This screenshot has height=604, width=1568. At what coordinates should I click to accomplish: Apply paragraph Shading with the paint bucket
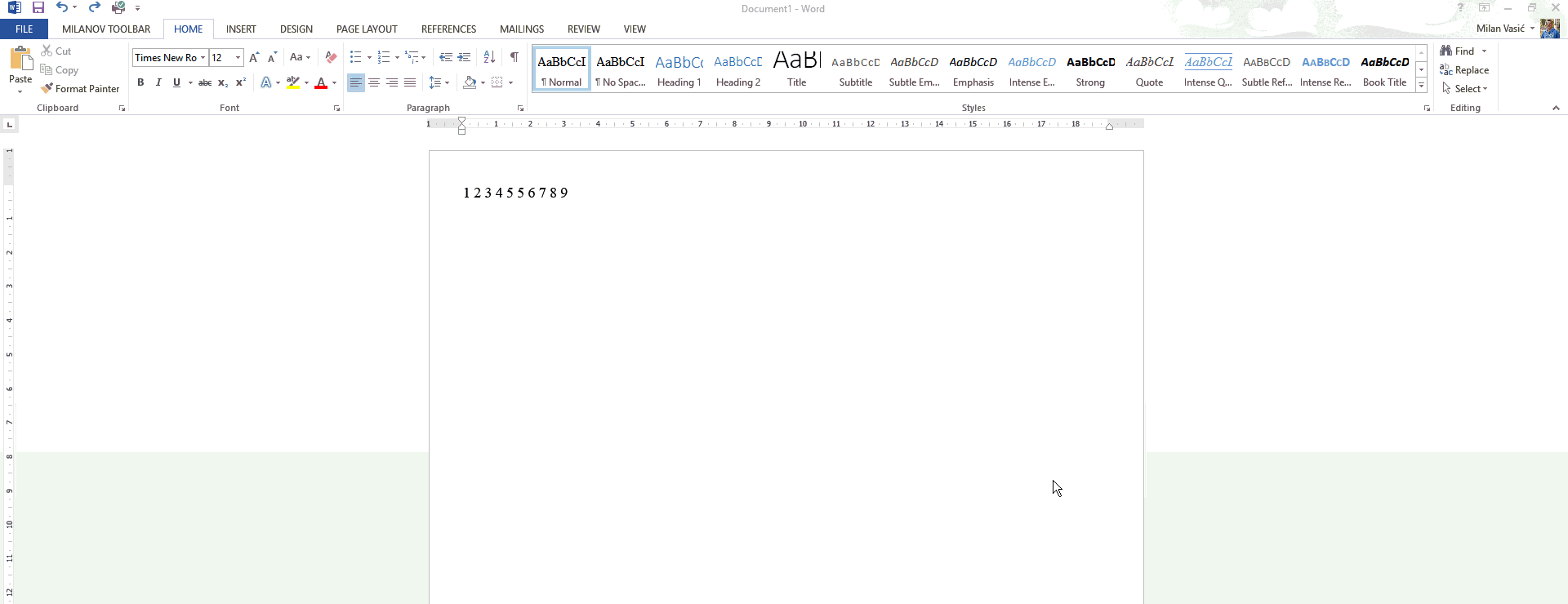click(x=470, y=82)
